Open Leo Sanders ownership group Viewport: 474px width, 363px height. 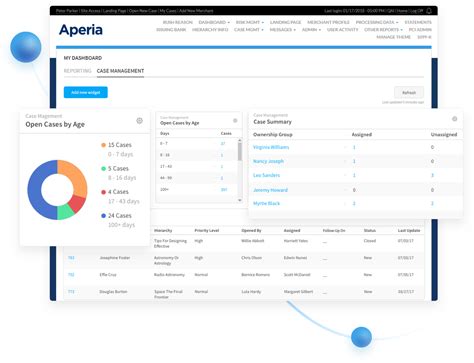point(266,175)
